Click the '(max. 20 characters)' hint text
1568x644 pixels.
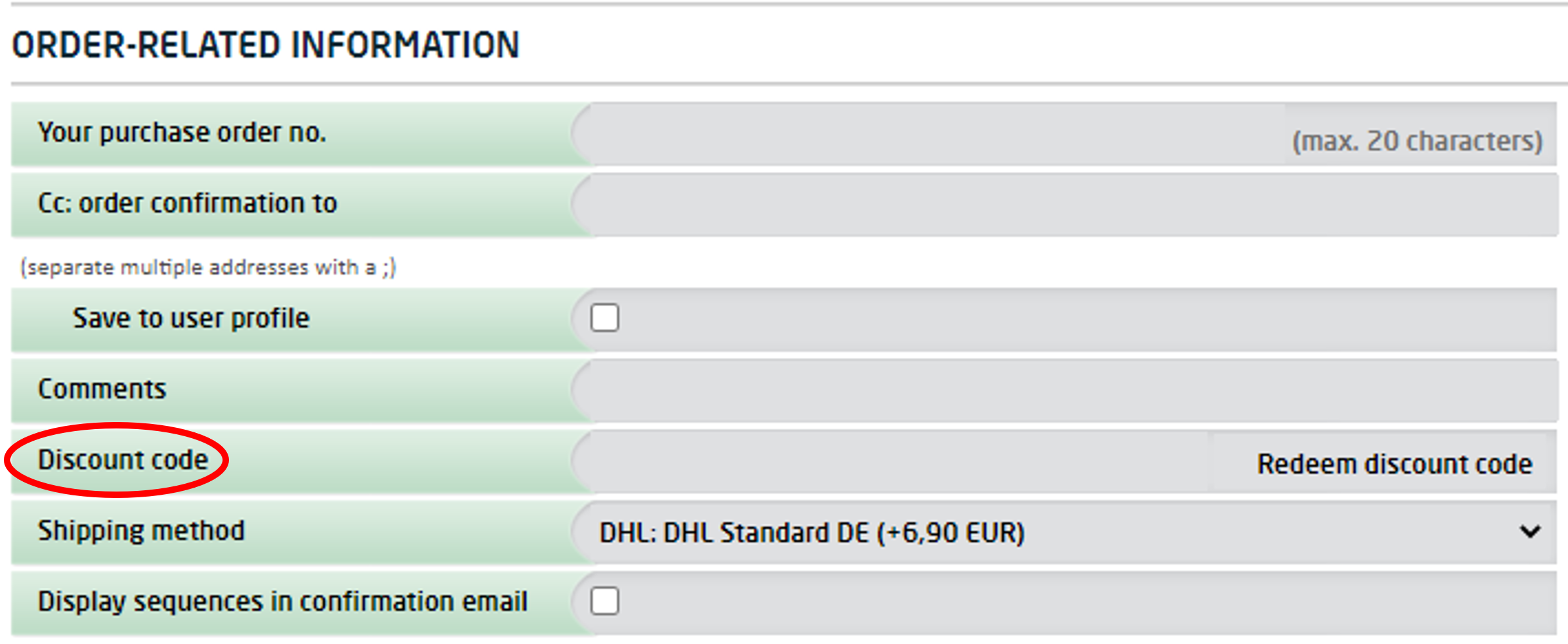[1417, 141]
